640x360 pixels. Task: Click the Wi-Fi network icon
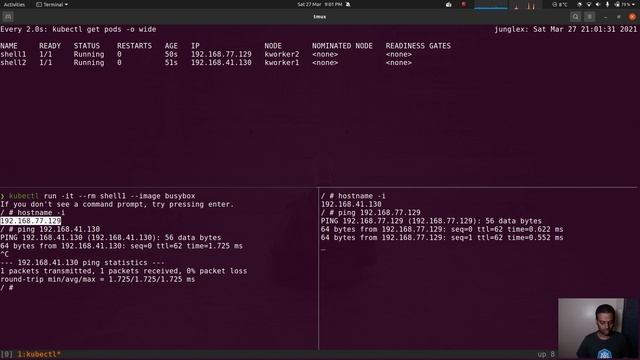pyautogui.click(x=589, y=4)
